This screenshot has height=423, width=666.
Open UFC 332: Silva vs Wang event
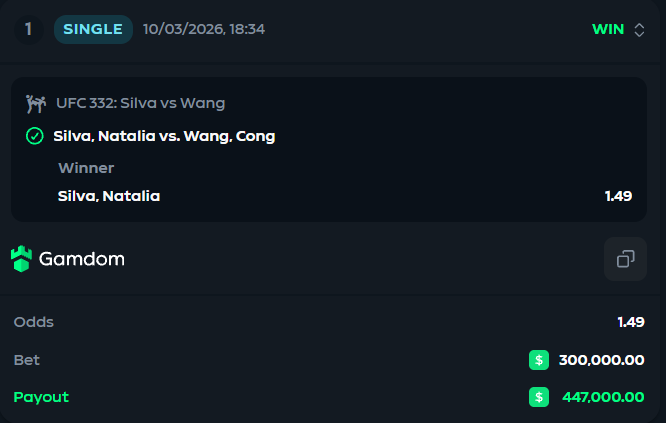pyautogui.click(x=141, y=103)
